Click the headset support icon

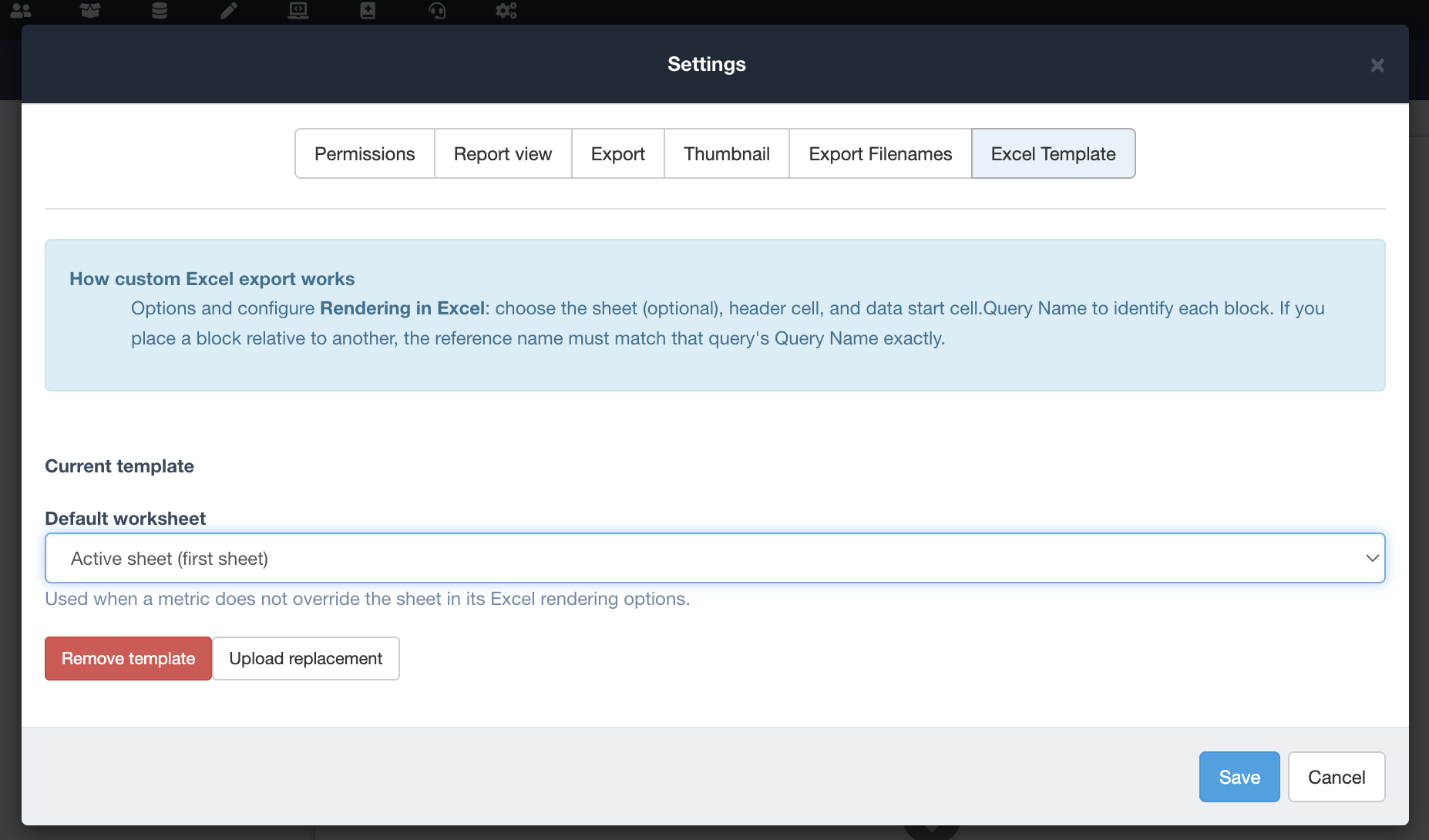point(437,11)
